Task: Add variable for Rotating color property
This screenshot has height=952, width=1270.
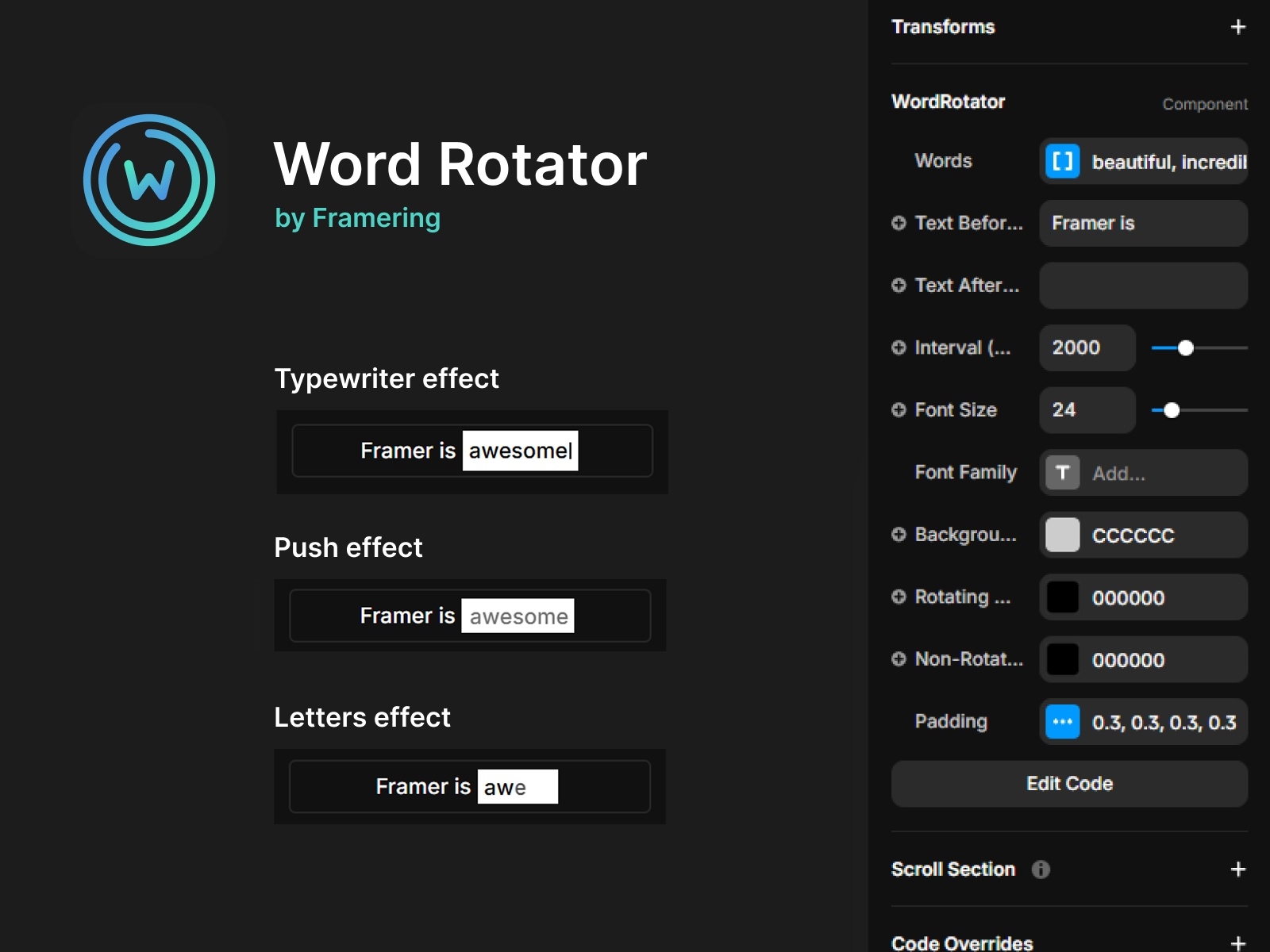Action: point(899,597)
